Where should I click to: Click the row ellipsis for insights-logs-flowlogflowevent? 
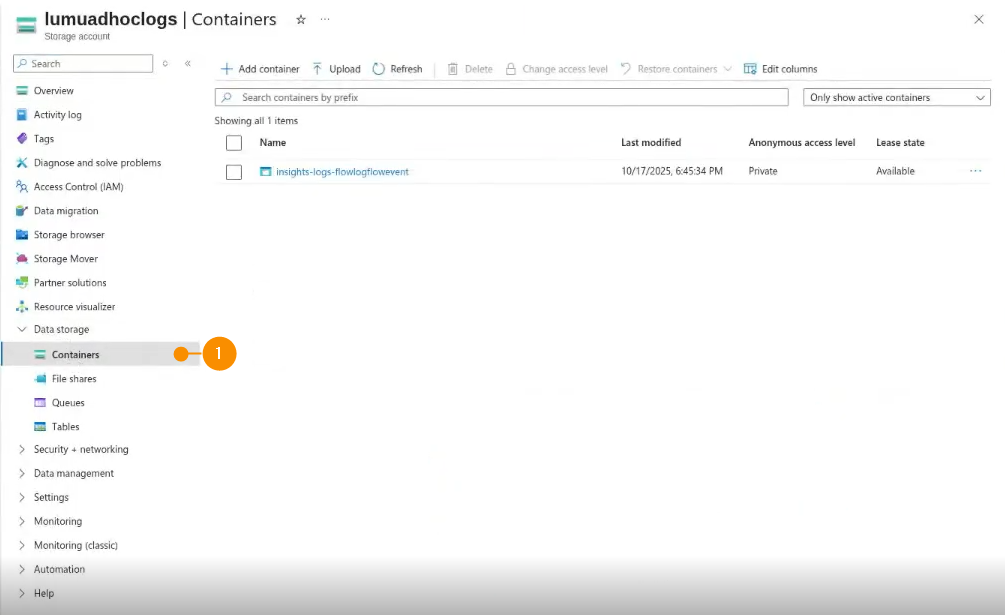(x=975, y=171)
